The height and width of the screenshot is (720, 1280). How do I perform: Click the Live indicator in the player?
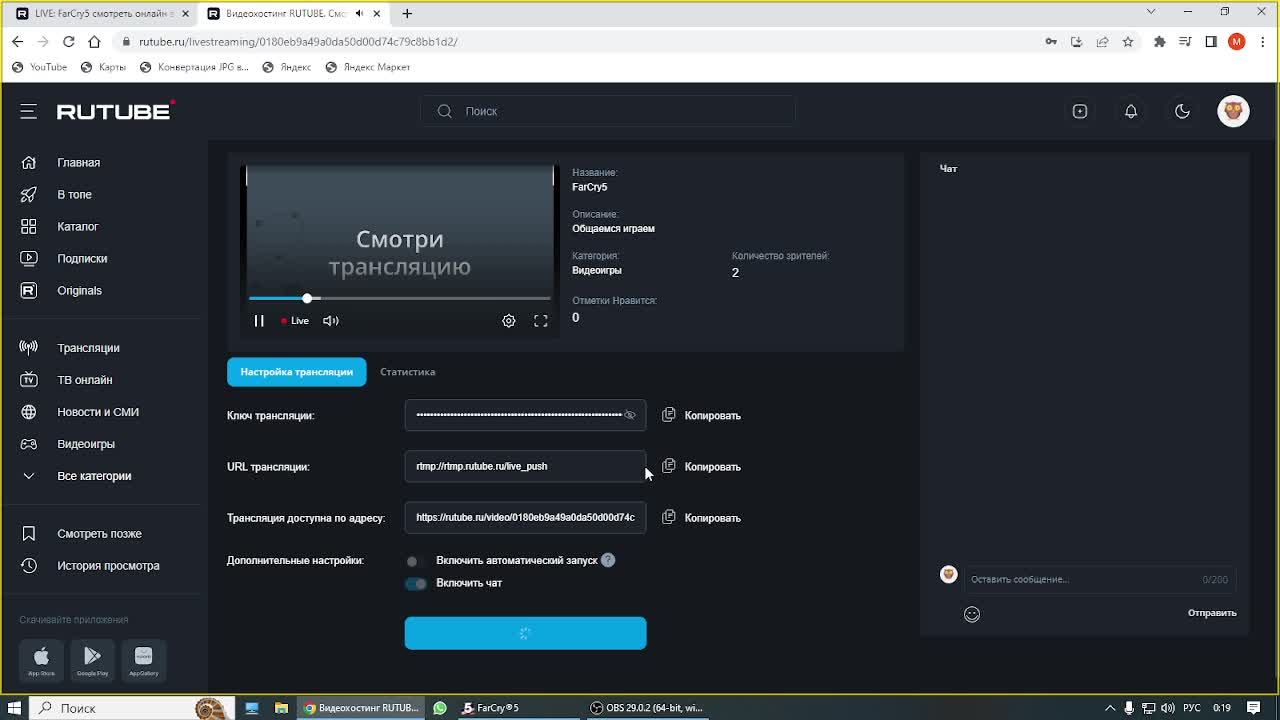click(295, 321)
